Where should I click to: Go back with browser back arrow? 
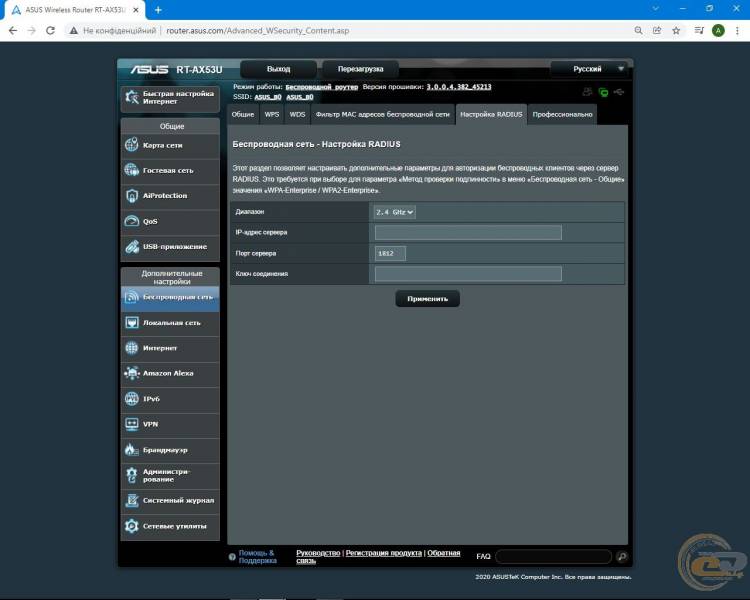click(13, 31)
